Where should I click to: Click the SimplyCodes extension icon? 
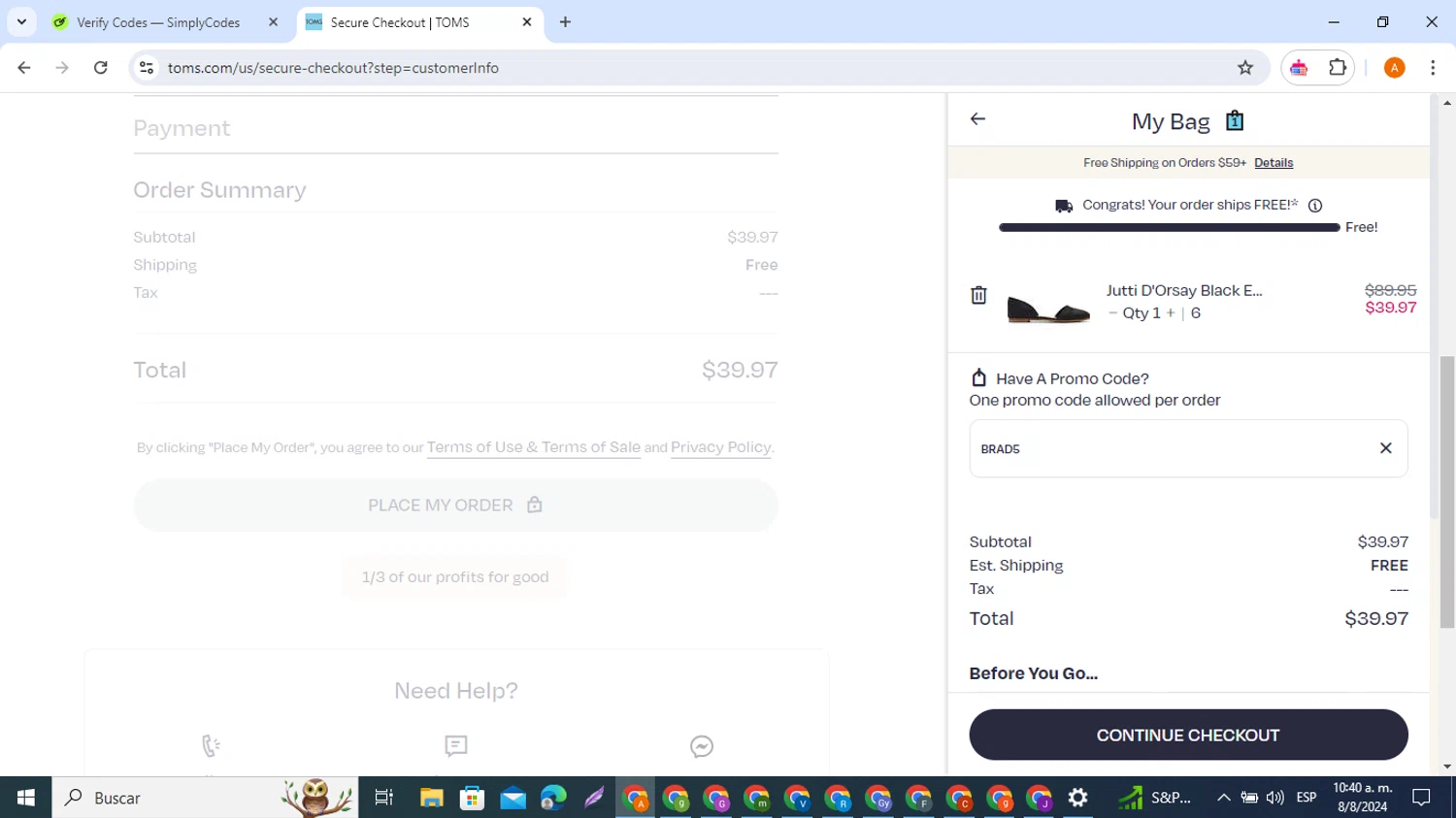click(1299, 68)
